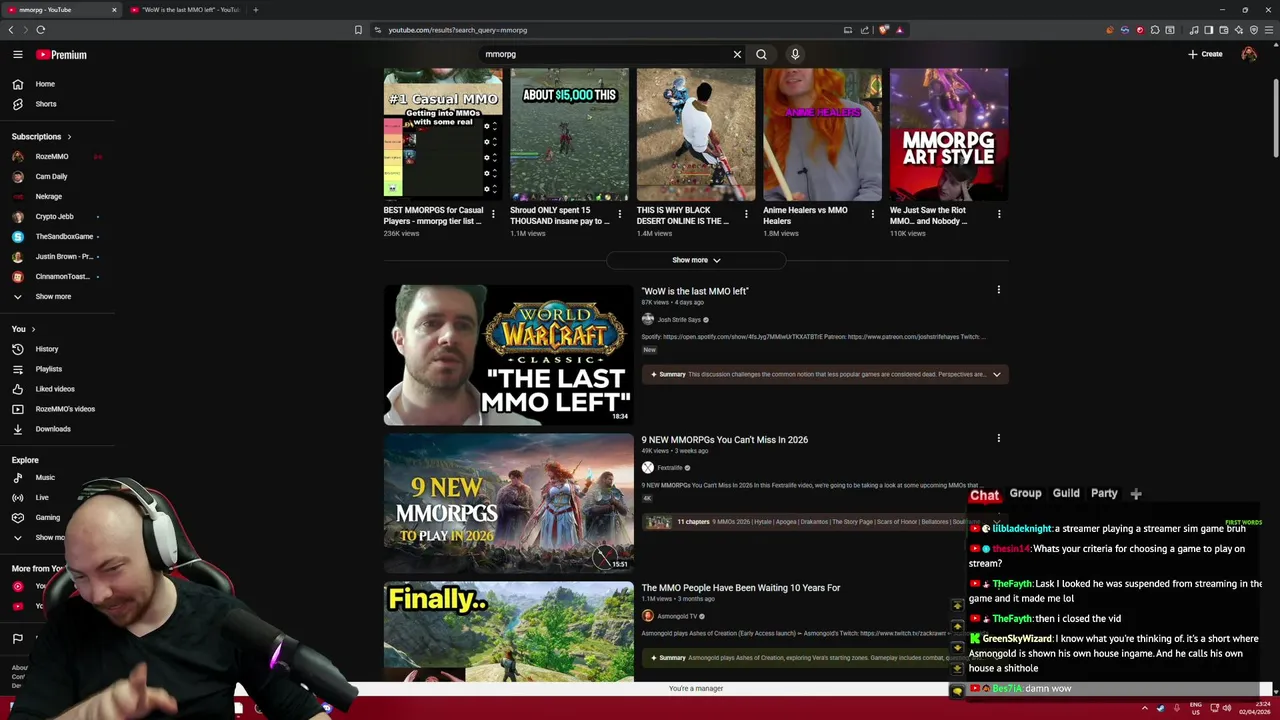Screen dimensions: 1280x720
Task: Open the channel avatar account menu
Action: point(1249,54)
